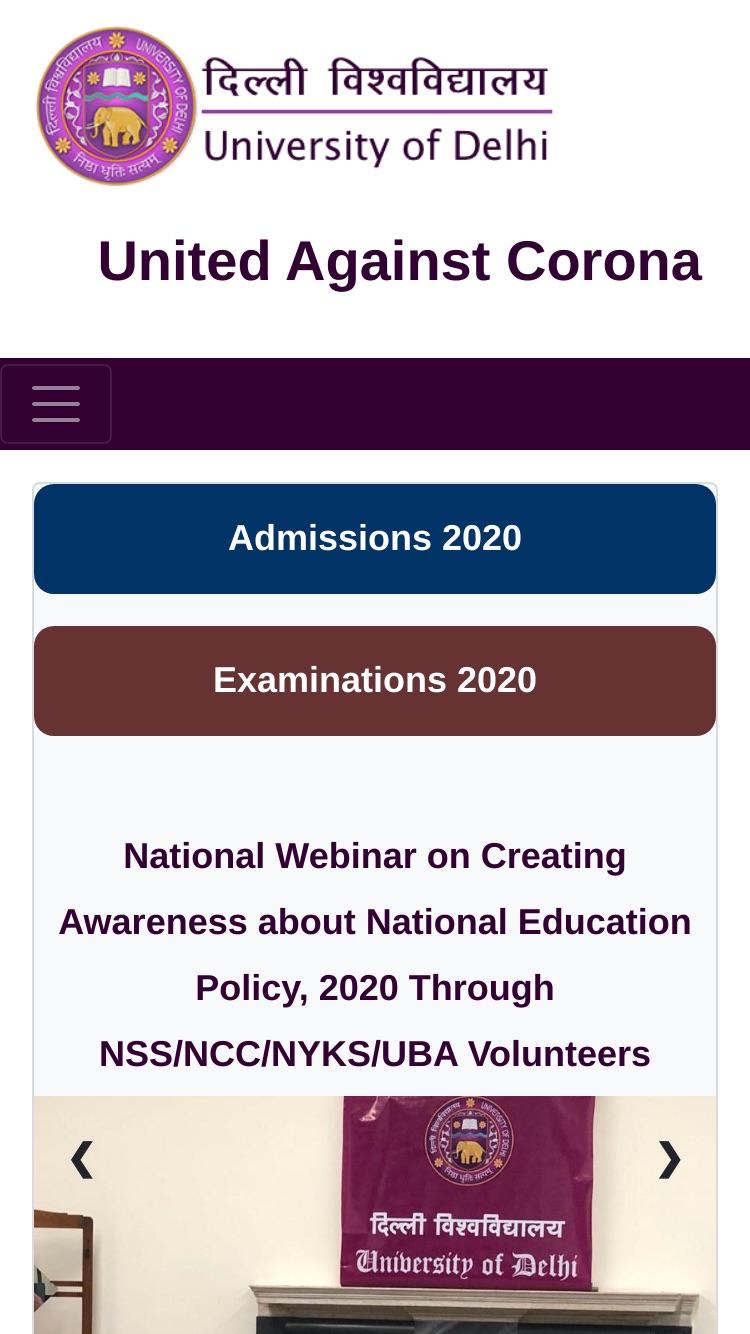Click the 'Policy, 2020 Through' text line

point(375,989)
